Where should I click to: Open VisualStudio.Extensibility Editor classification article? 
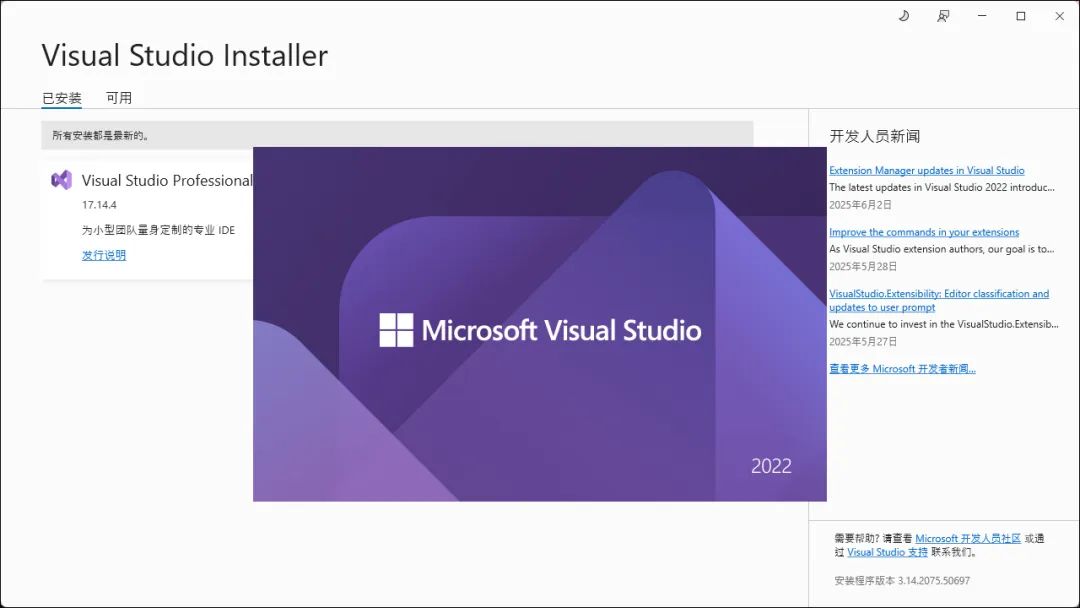point(939,301)
